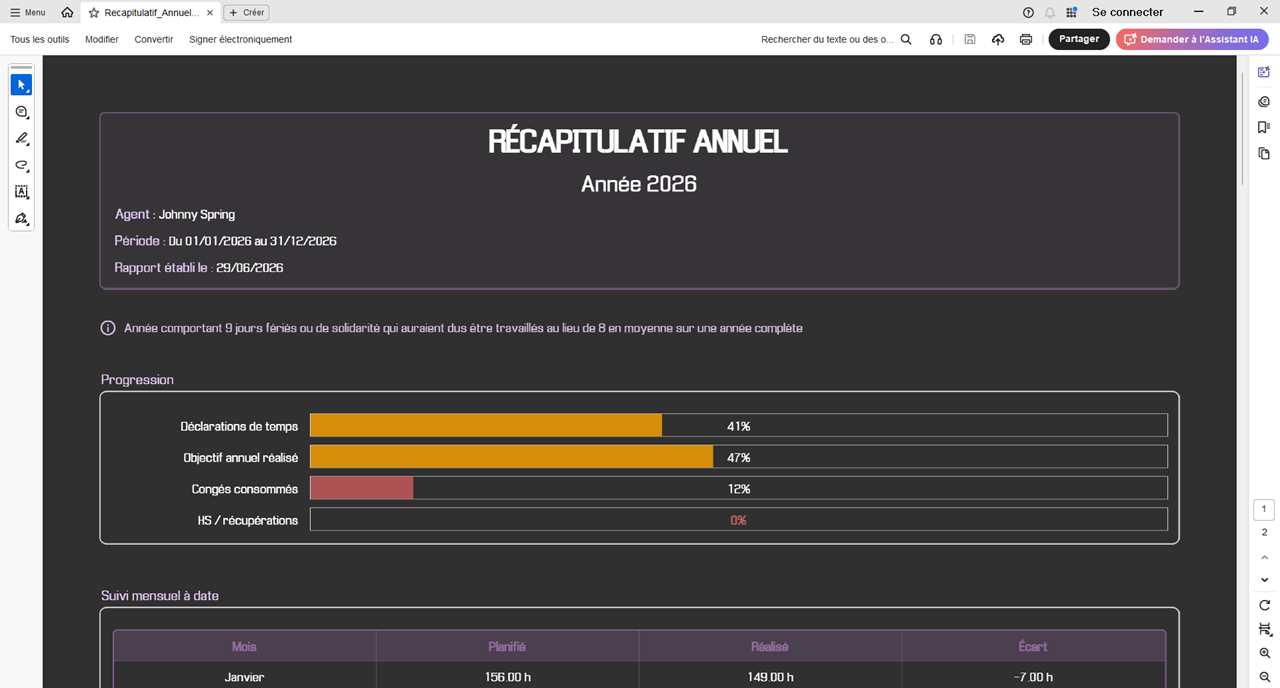Image resolution: width=1280 pixels, height=688 pixels.
Task: Choose the freehand draw tool
Action: (x=21, y=165)
